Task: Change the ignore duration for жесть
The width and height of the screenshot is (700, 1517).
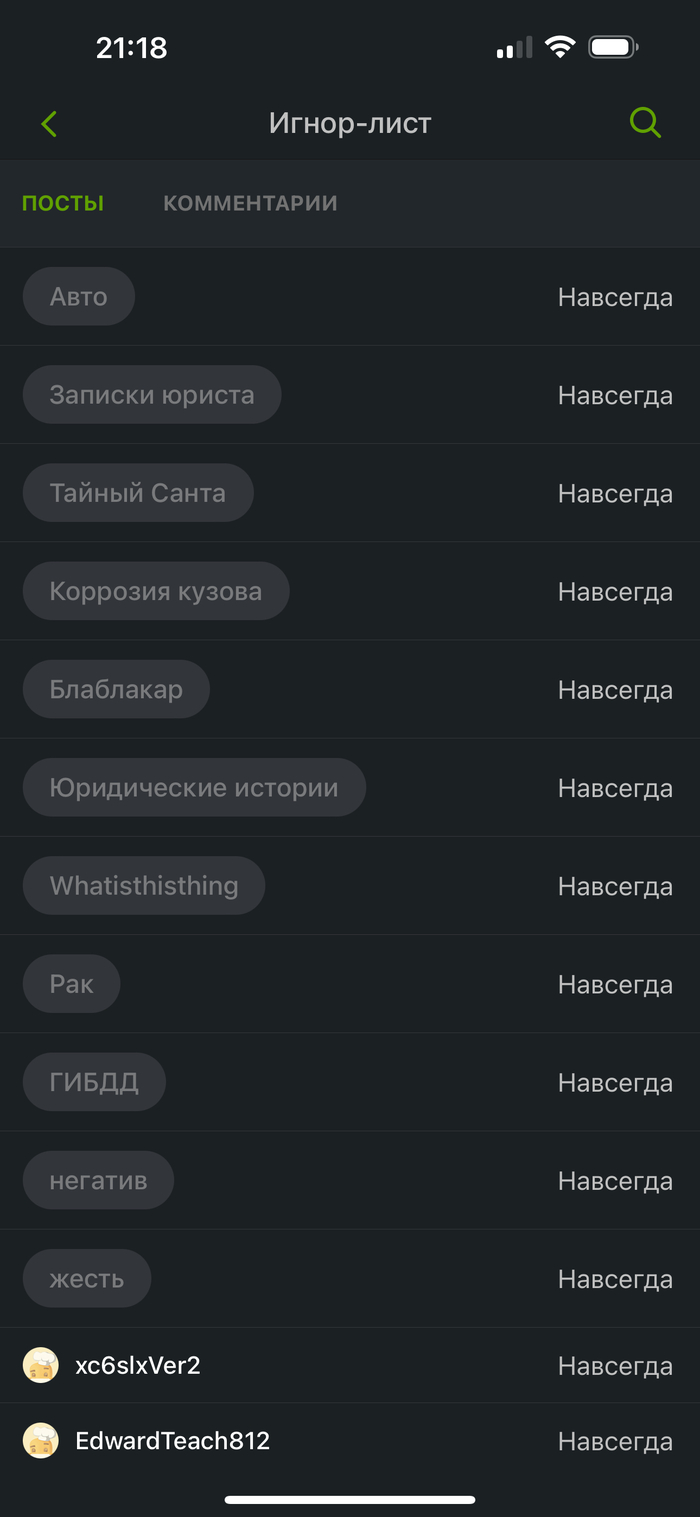Action: (x=615, y=1279)
